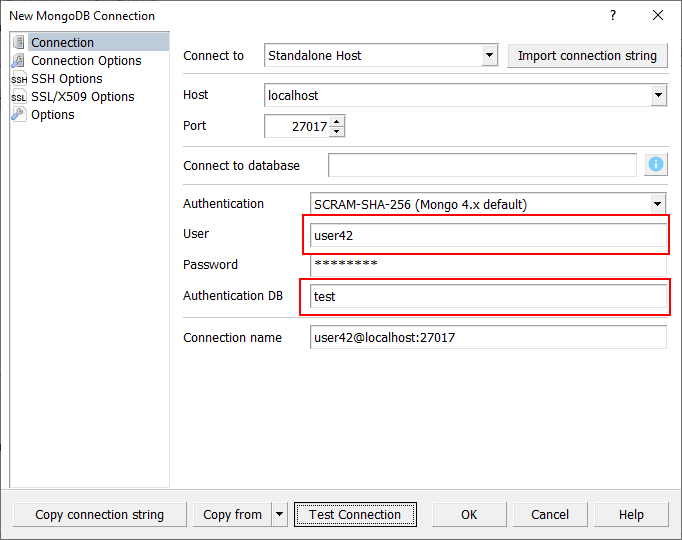Select Connection Options in the left panel
682x540 pixels.
coord(86,61)
